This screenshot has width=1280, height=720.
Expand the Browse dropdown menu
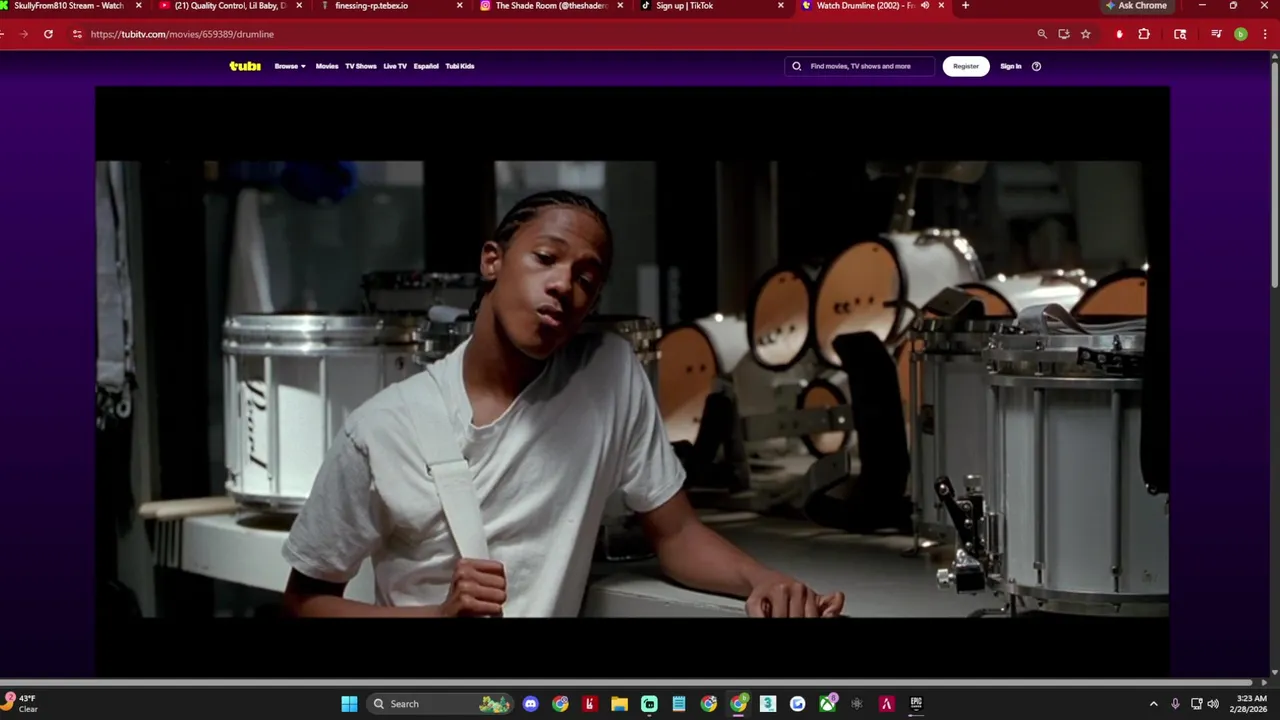point(290,66)
